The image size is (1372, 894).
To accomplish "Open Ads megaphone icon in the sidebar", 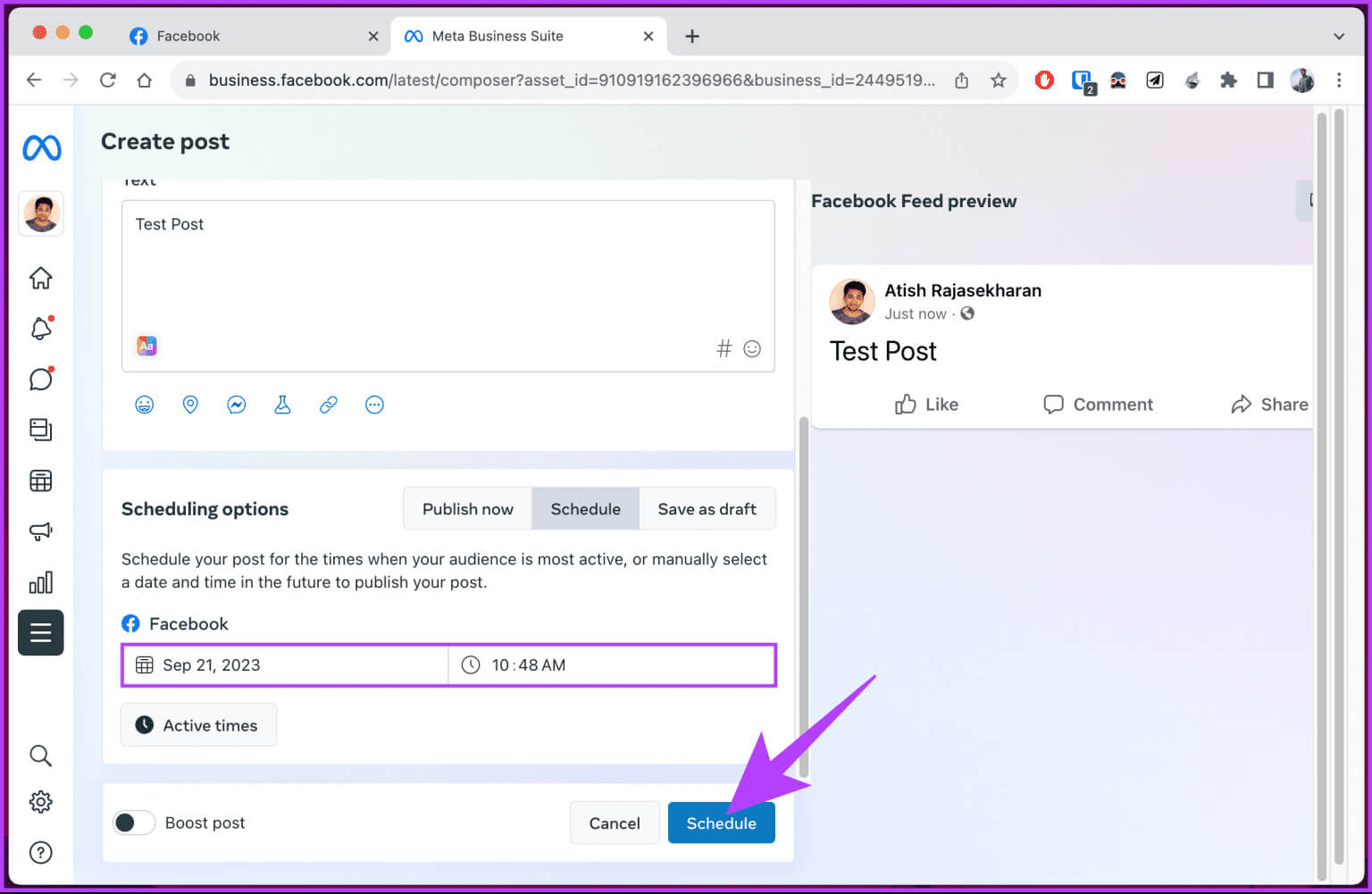I will (x=41, y=531).
